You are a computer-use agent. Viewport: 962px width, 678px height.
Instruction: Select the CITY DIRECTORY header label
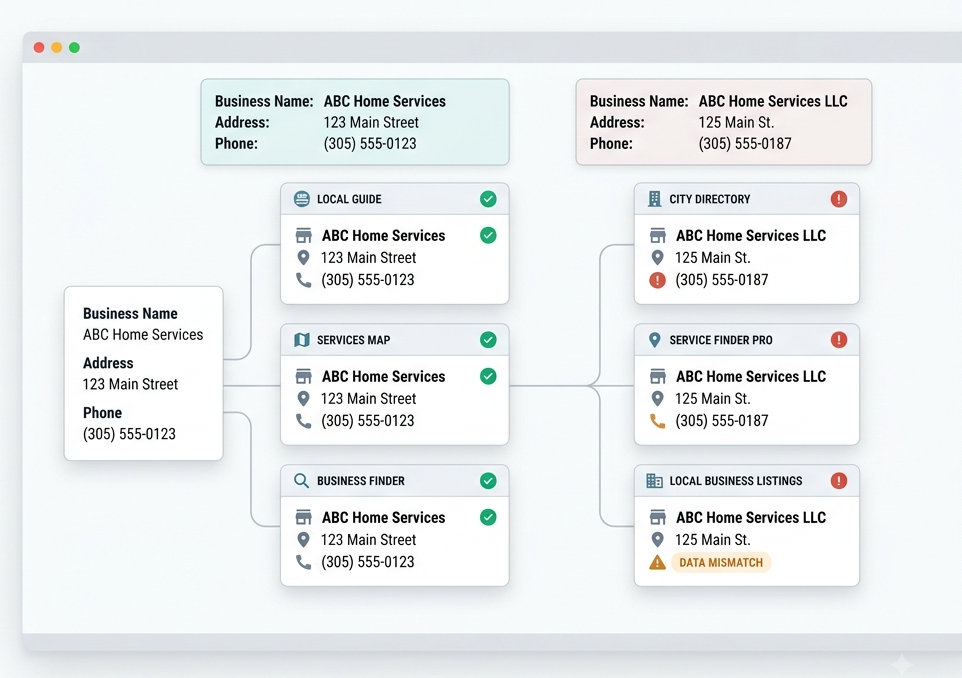click(x=710, y=199)
